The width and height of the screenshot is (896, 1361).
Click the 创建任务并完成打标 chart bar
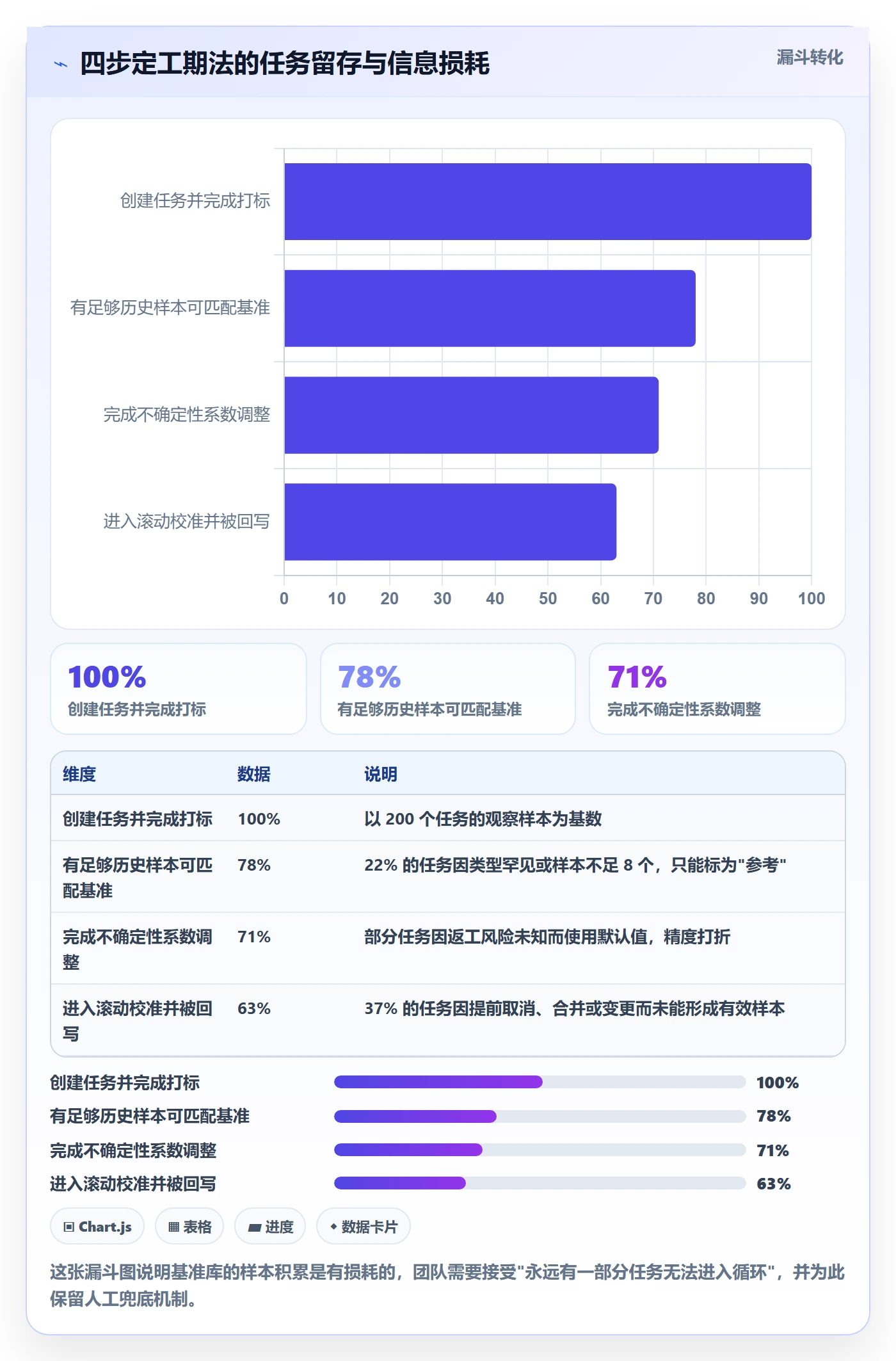pos(548,202)
